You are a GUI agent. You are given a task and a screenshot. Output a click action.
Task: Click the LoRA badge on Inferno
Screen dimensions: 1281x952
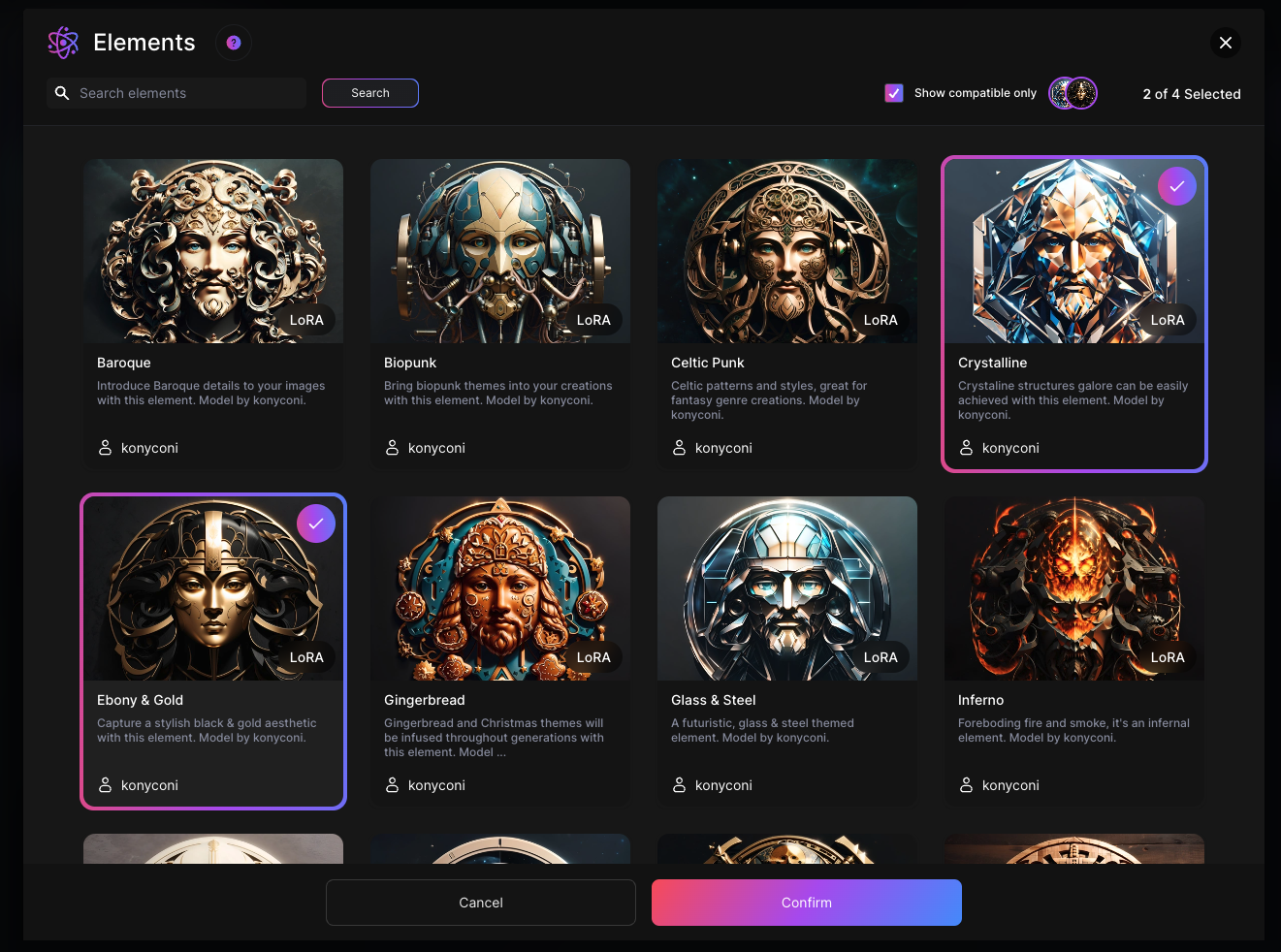(x=1167, y=657)
